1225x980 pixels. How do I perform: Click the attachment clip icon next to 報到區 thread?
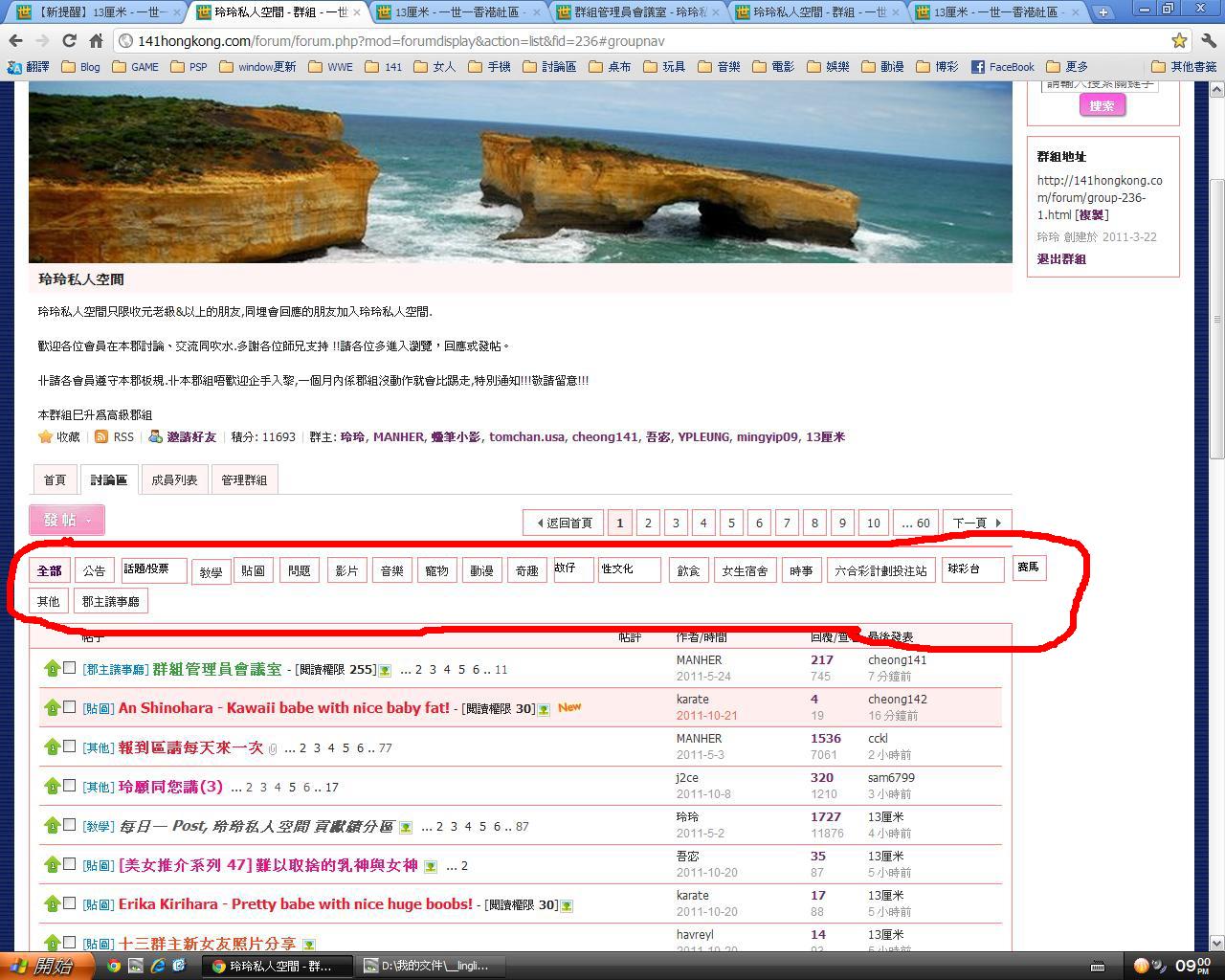pos(273,748)
